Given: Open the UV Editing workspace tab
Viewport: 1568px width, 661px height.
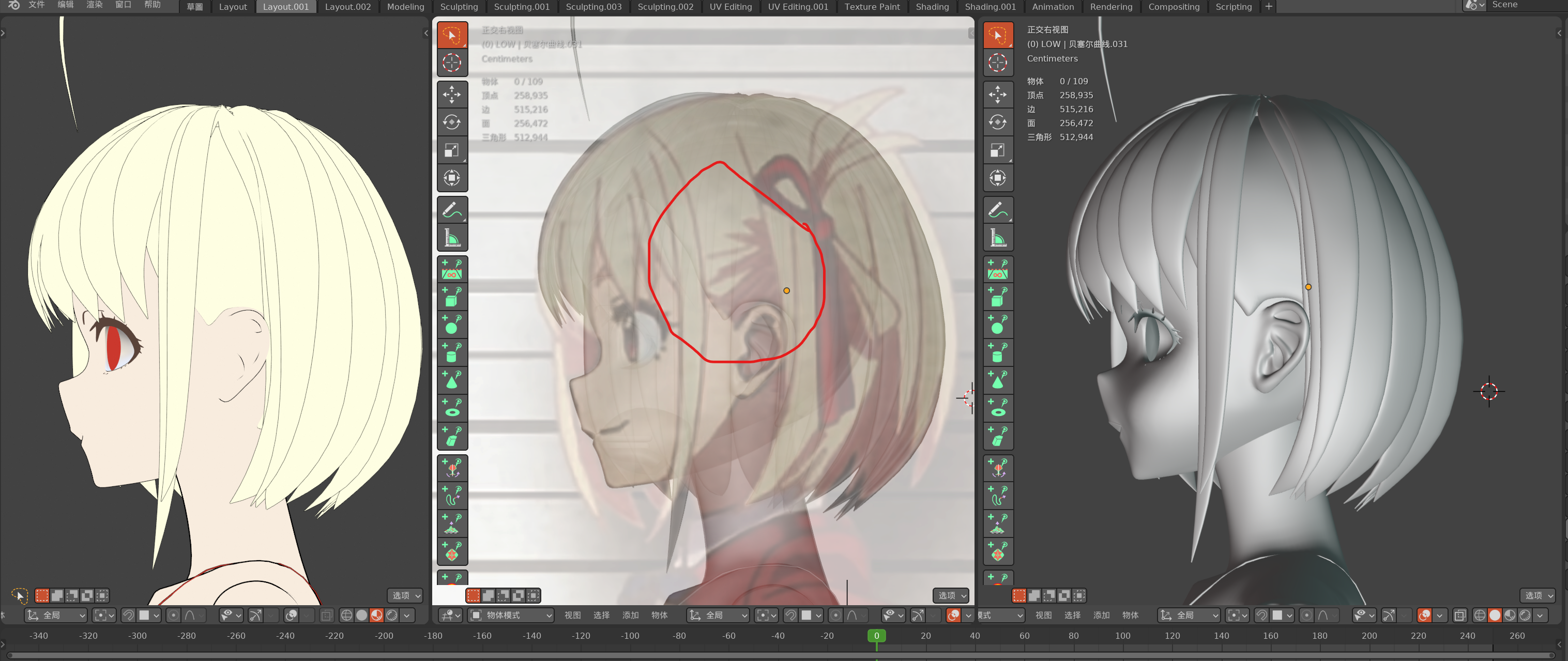Looking at the screenshot, I should tap(730, 7).
